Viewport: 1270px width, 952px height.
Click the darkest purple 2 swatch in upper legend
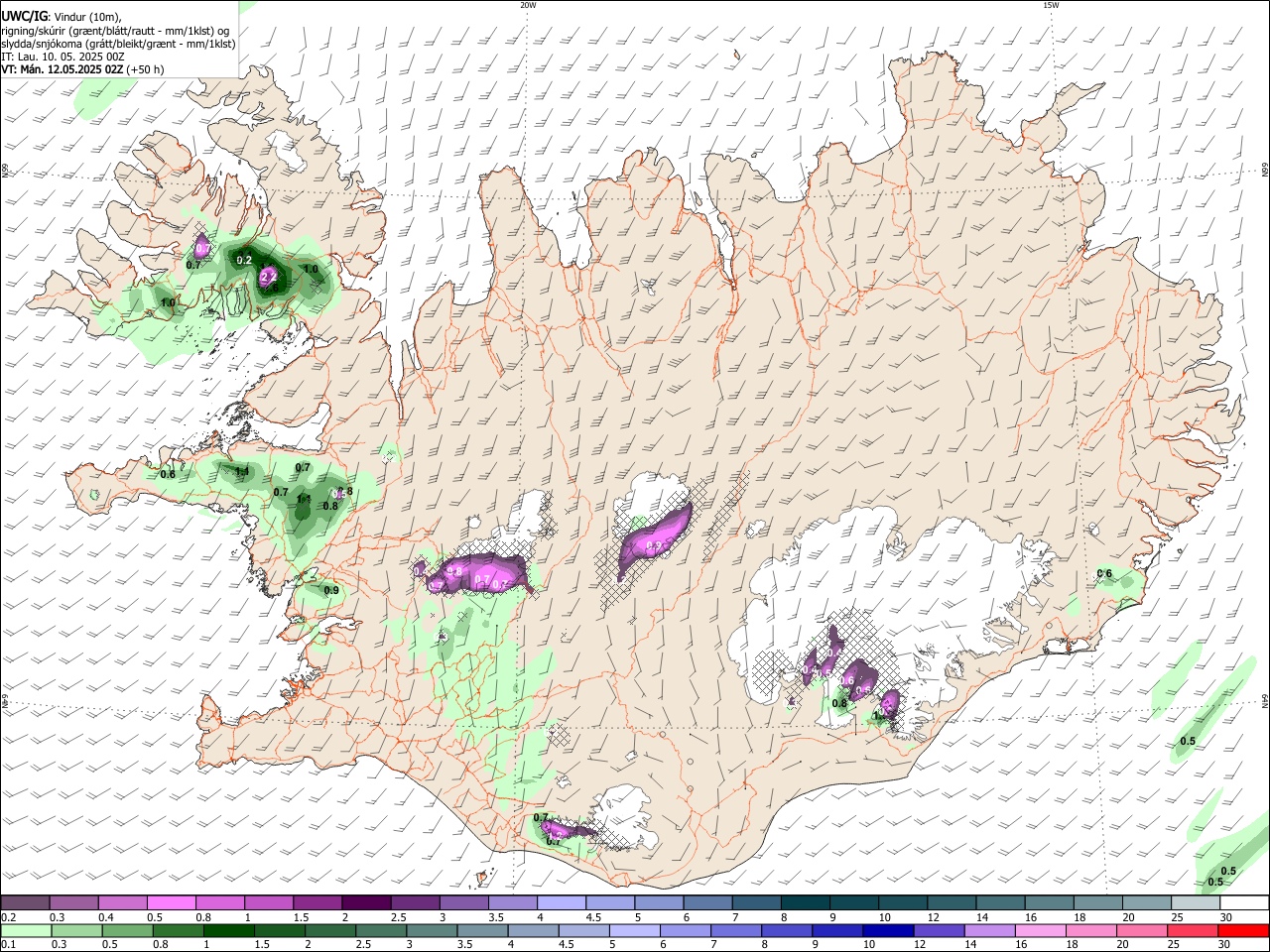click(366, 903)
